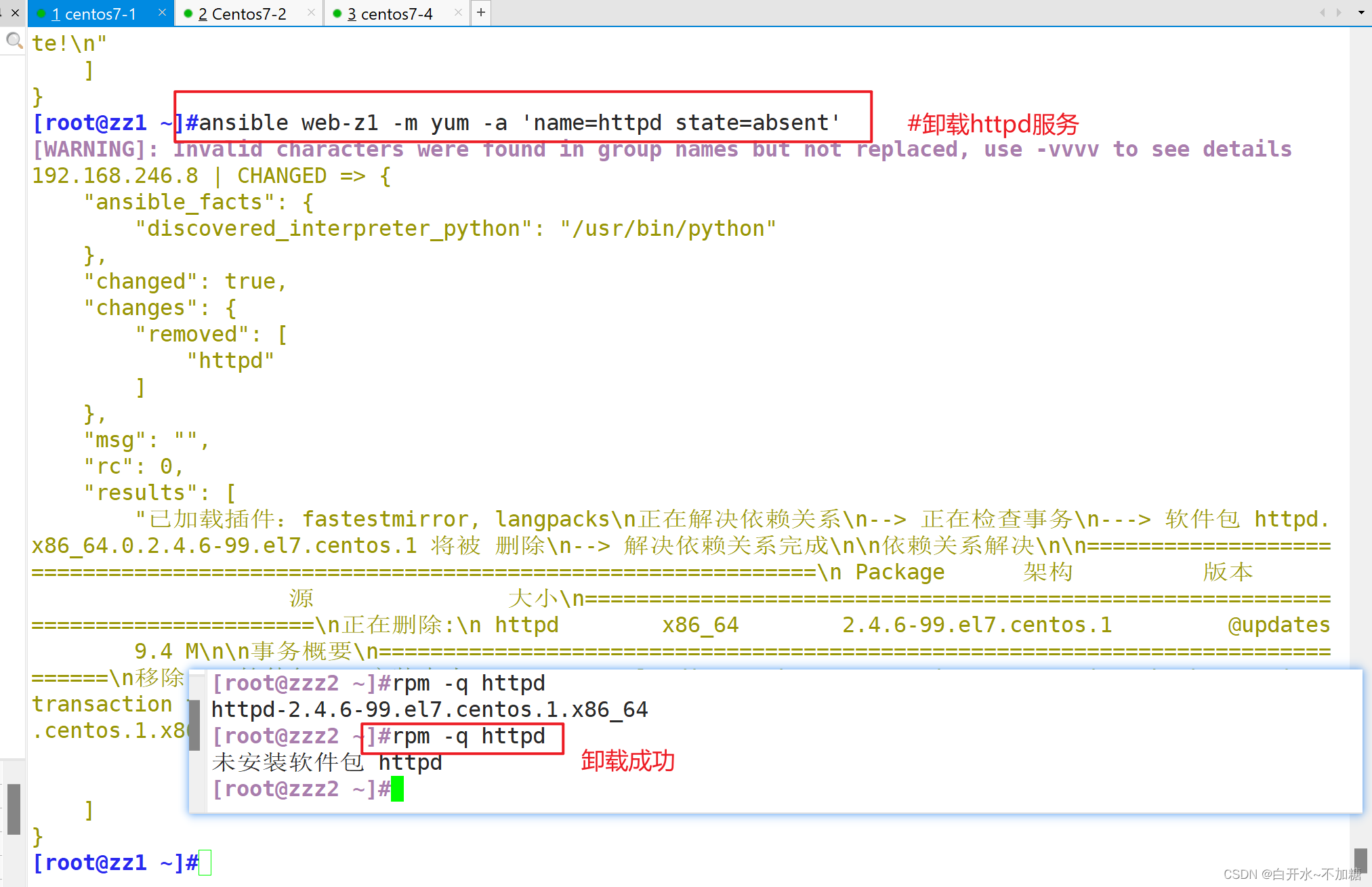The width and height of the screenshot is (1372, 887).
Task: Close the Centos7-2 session tab
Action: click(311, 13)
